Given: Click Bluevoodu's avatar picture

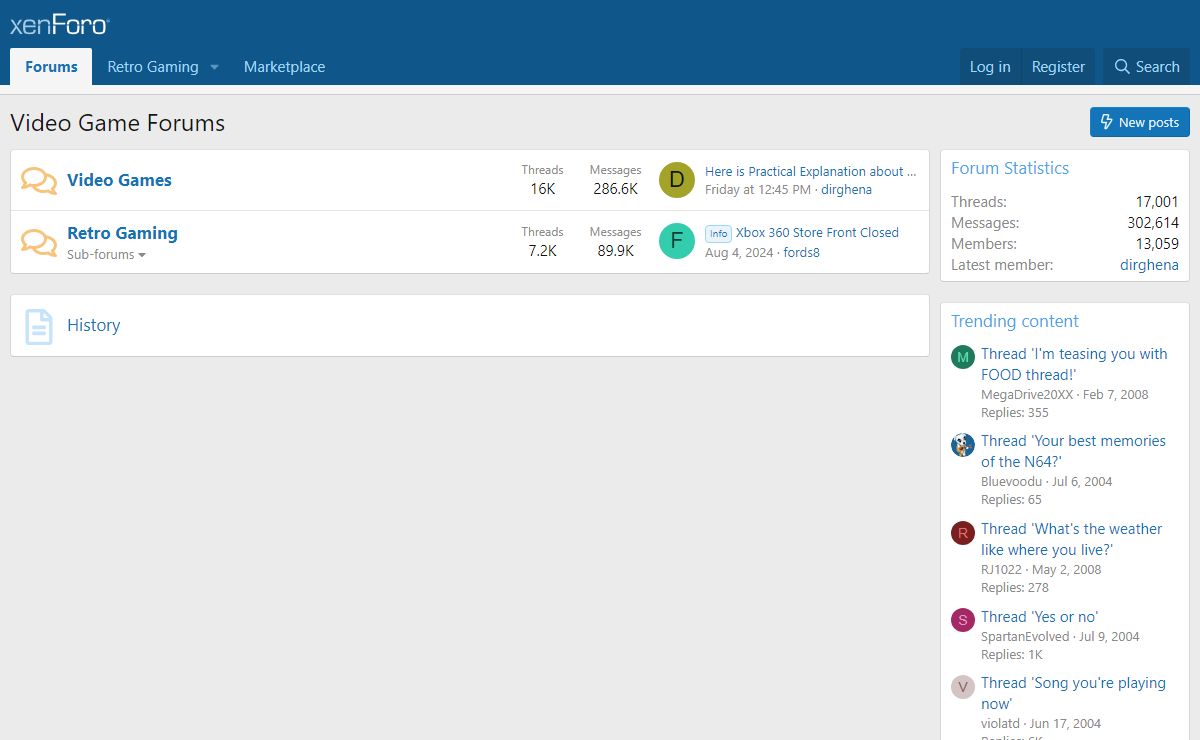Looking at the screenshot, I should (x=962, y=445).
